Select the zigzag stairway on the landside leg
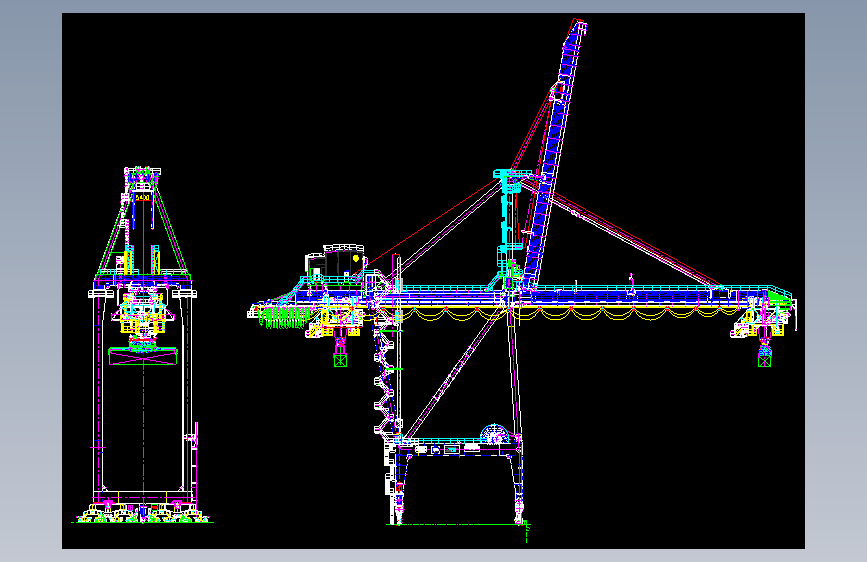867x562 pixels. (x=384, y=382)
